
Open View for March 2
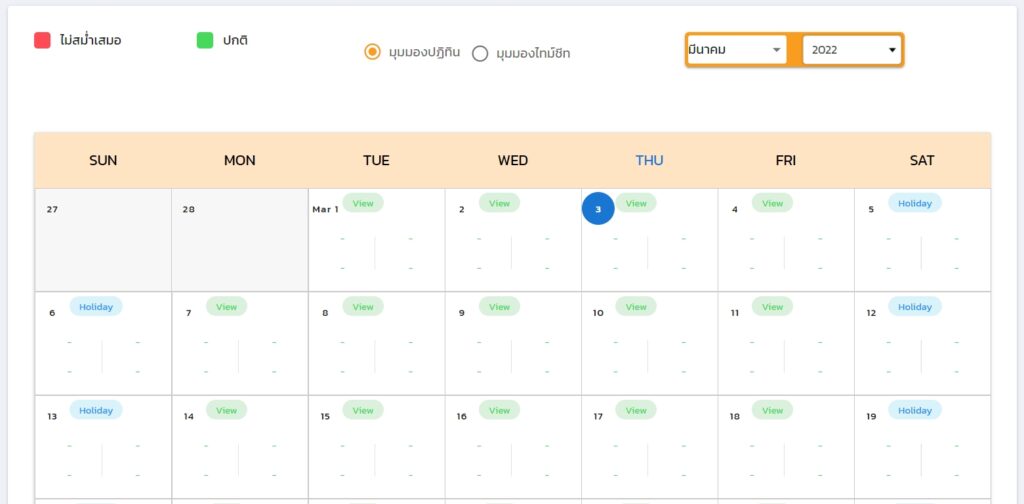pyautogui.click(x=499, y=203)
